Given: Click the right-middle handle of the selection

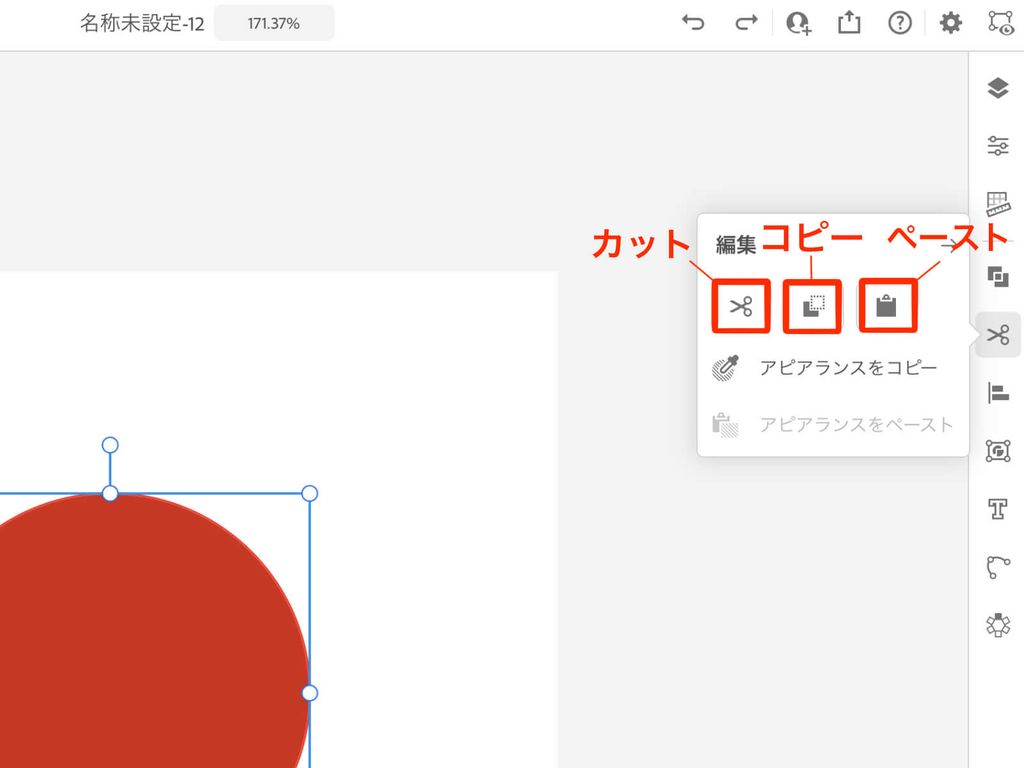Looking at the screenshot, I should coord(310,693).
